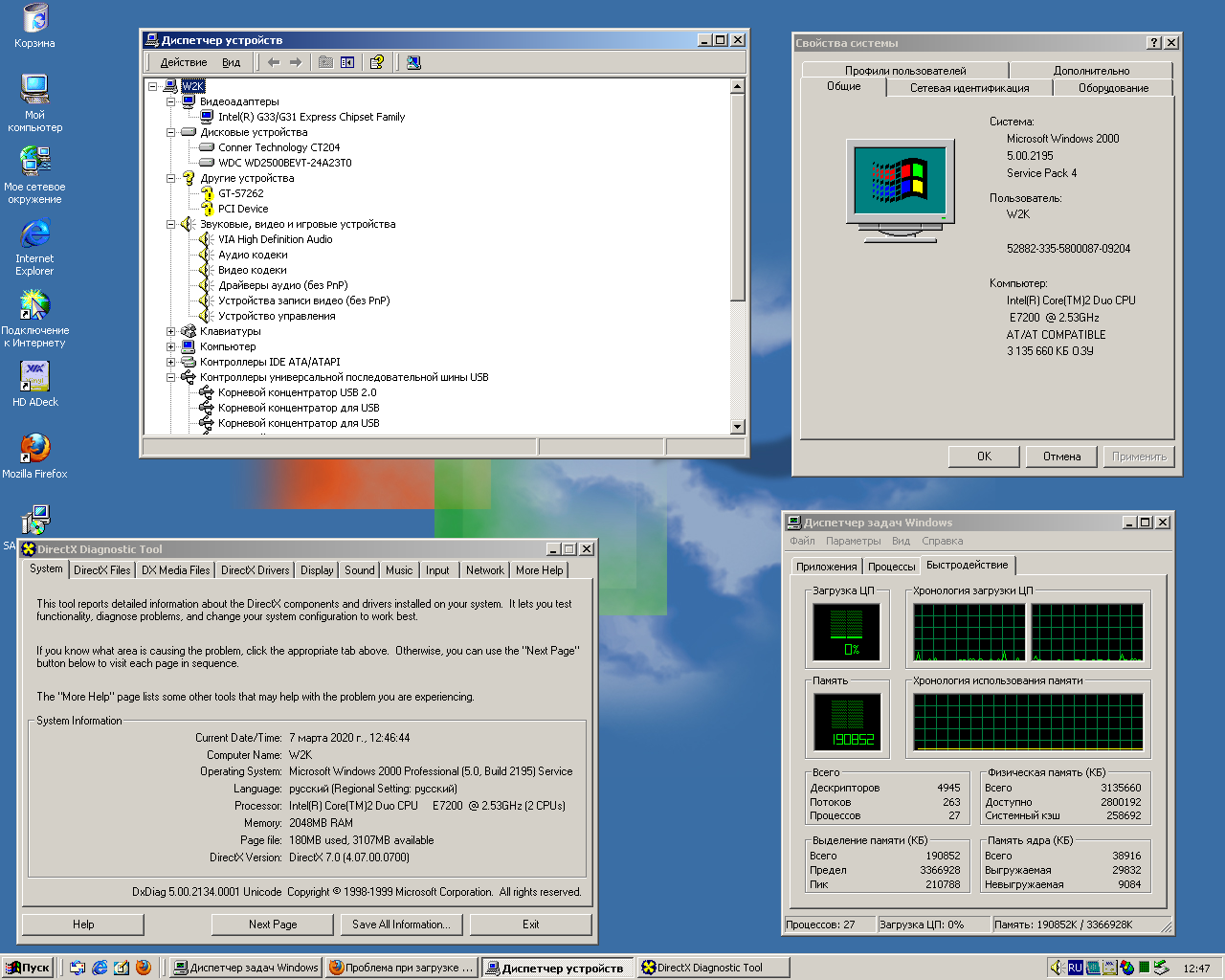Launch Internet Explorer from quick launch bar
This screenshot has width=1225, height=980.
[x=100, y=968]
